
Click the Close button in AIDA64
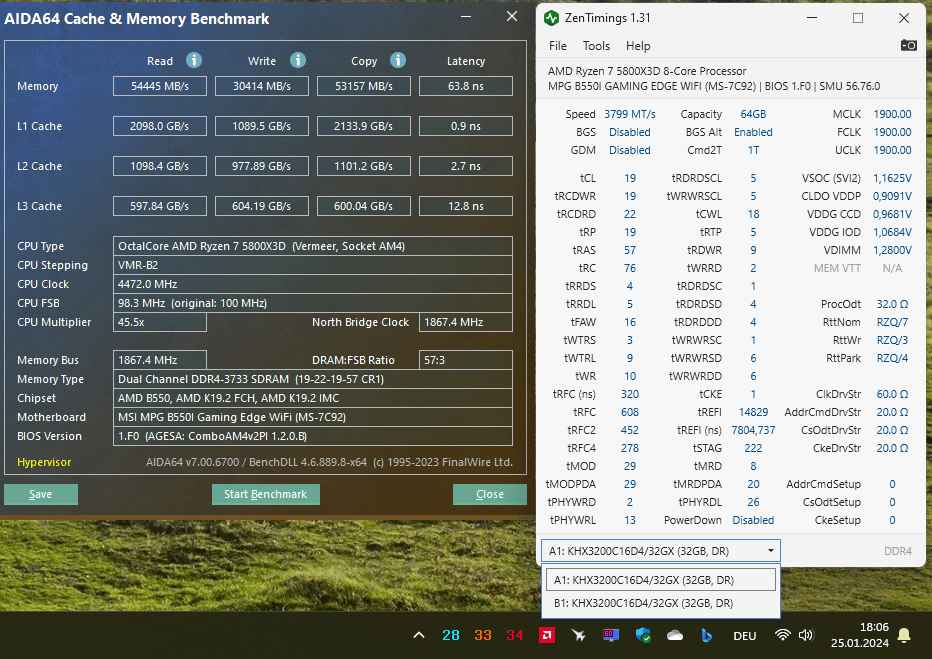click(489, 494)
